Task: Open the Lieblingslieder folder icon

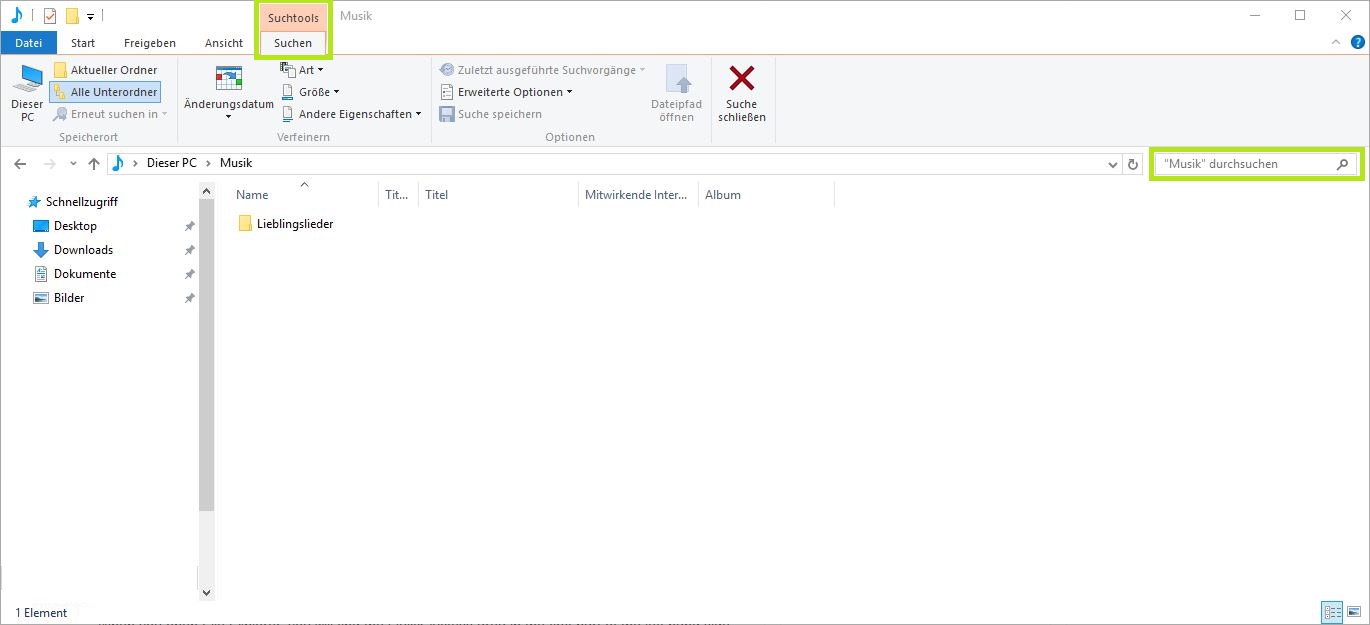Action: [245, 224]
